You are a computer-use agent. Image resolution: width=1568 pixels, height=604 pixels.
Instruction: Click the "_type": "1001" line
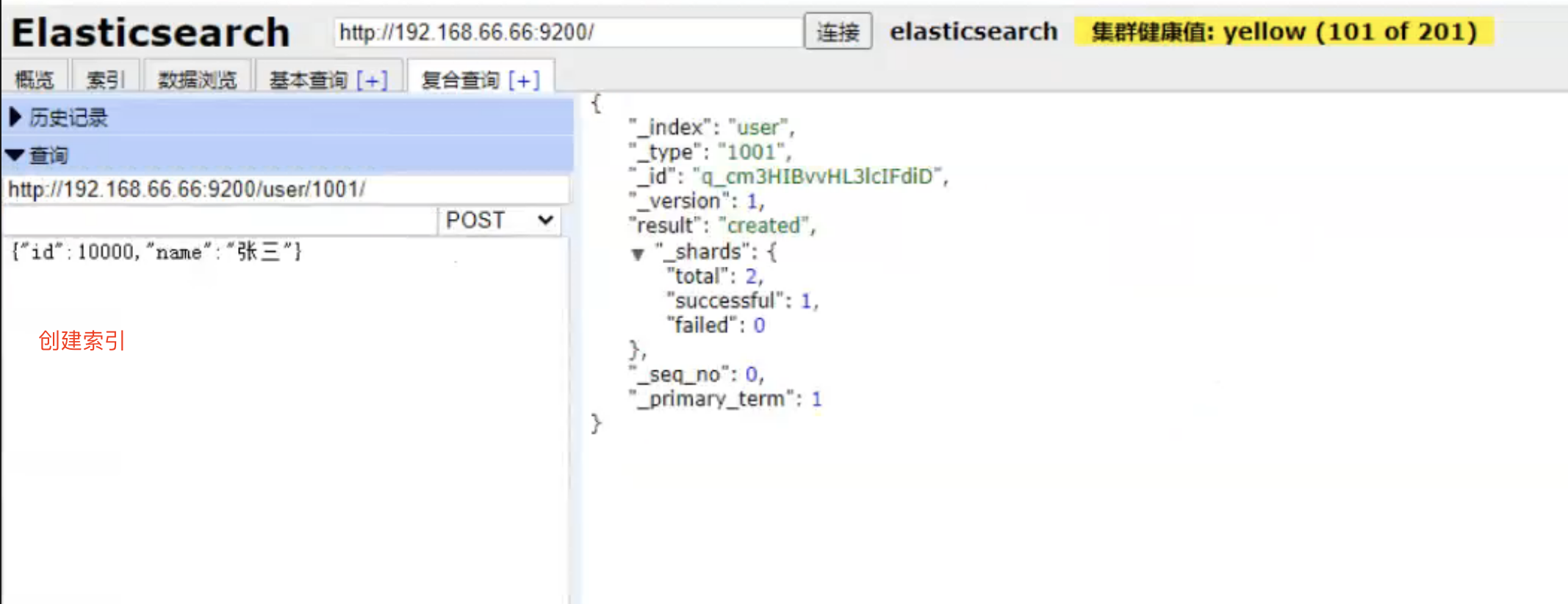pos(710,152)
